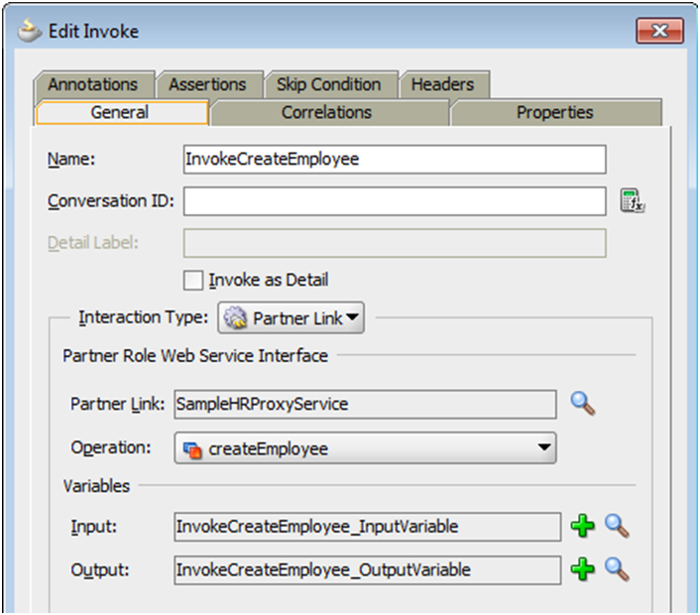The width and height of the screenshot is (700, 615).
Task: Click the Name field with InvokeCreateEmployee
Action: 395,159
